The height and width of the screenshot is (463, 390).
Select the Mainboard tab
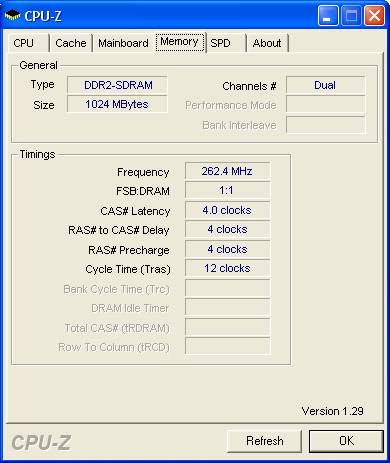click(x=123, y=43)
